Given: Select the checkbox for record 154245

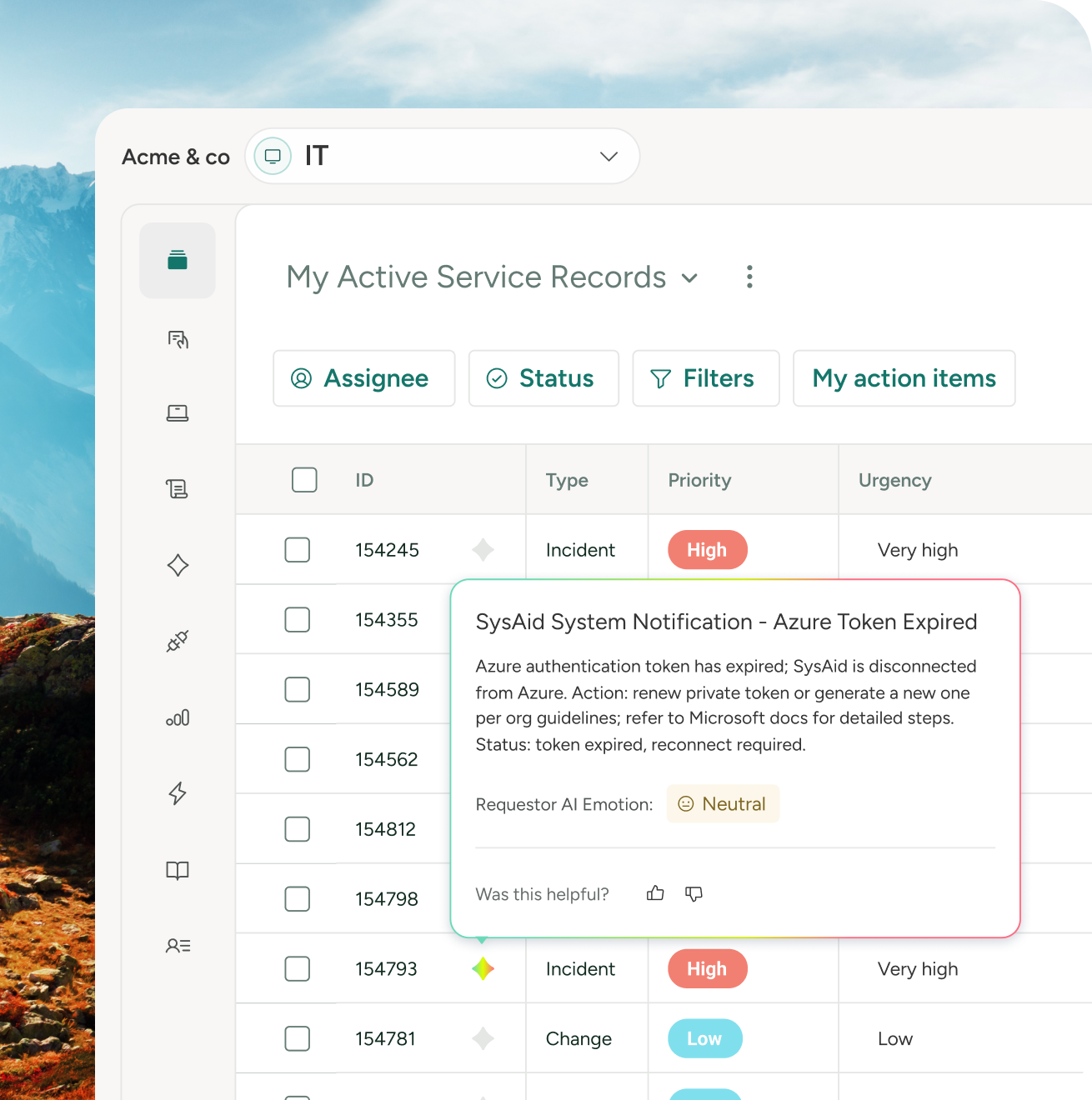Looking at the screenshot, I should click(298, 550).
